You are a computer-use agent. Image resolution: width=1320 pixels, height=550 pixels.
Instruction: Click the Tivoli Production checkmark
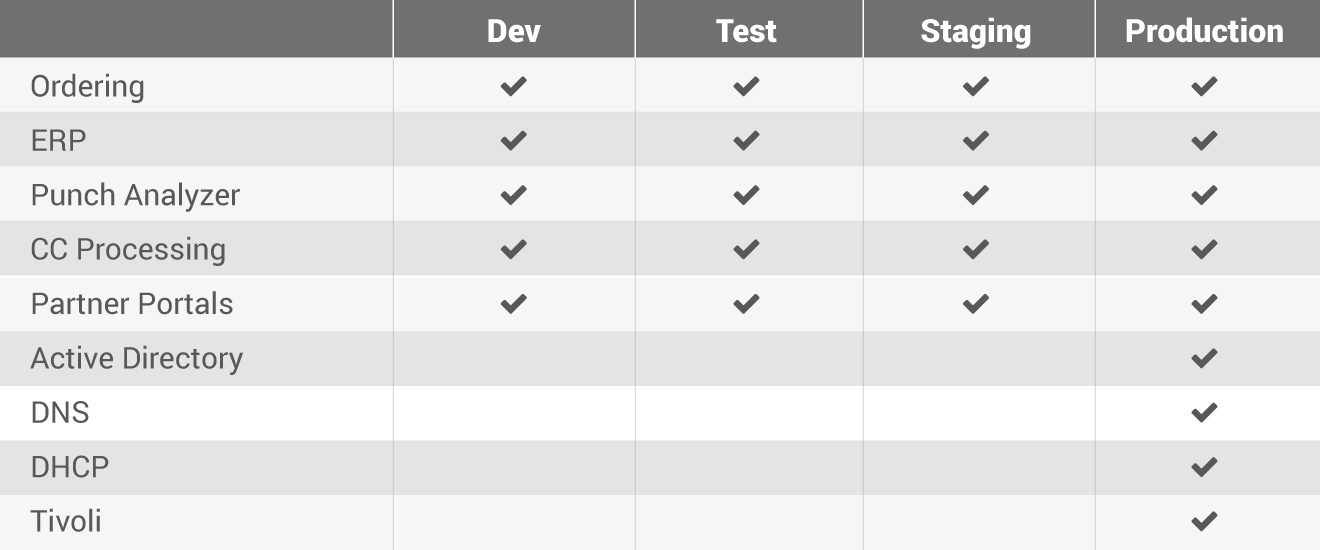click(1204, 521)
